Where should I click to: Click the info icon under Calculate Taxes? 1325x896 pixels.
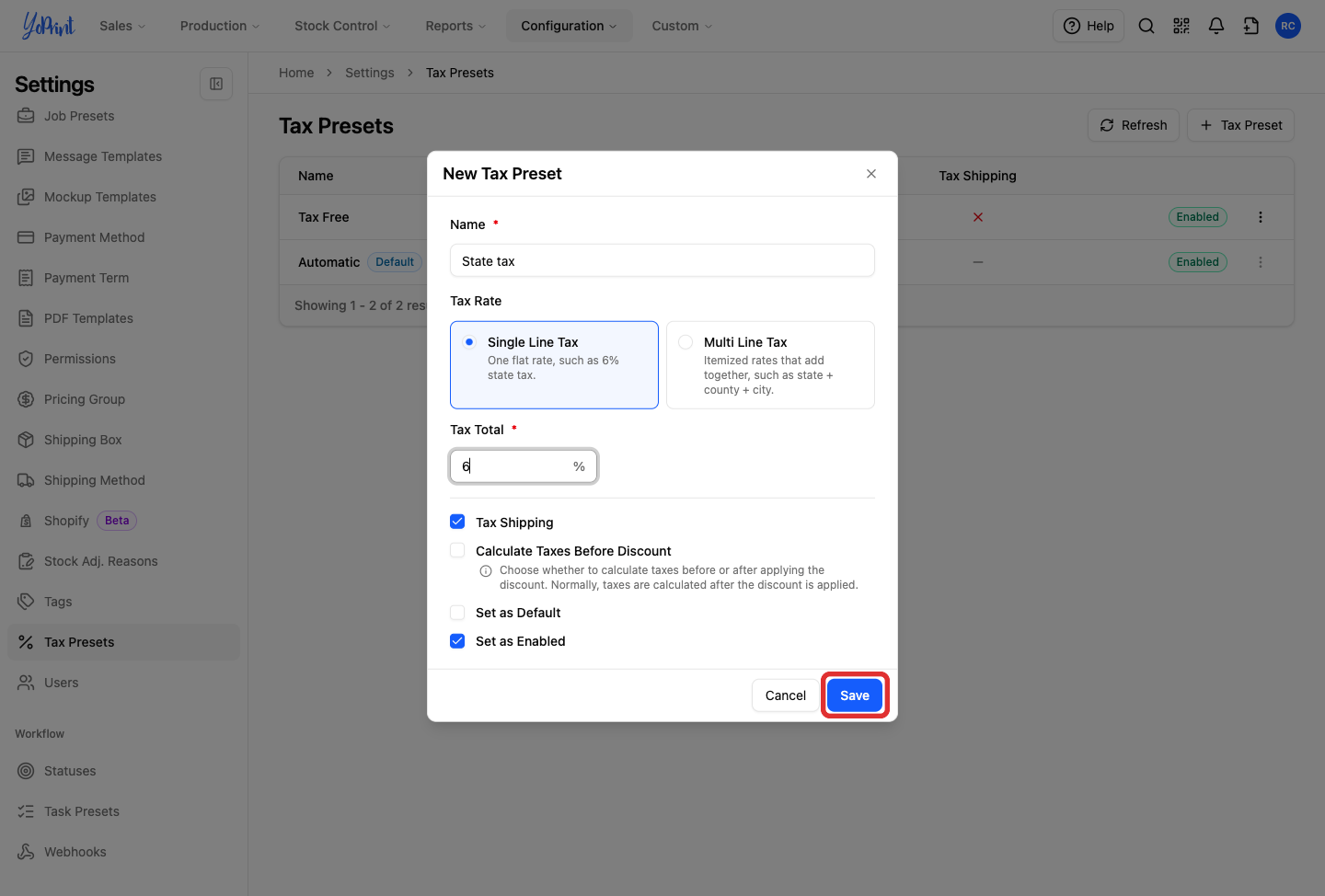pos(486,571)
